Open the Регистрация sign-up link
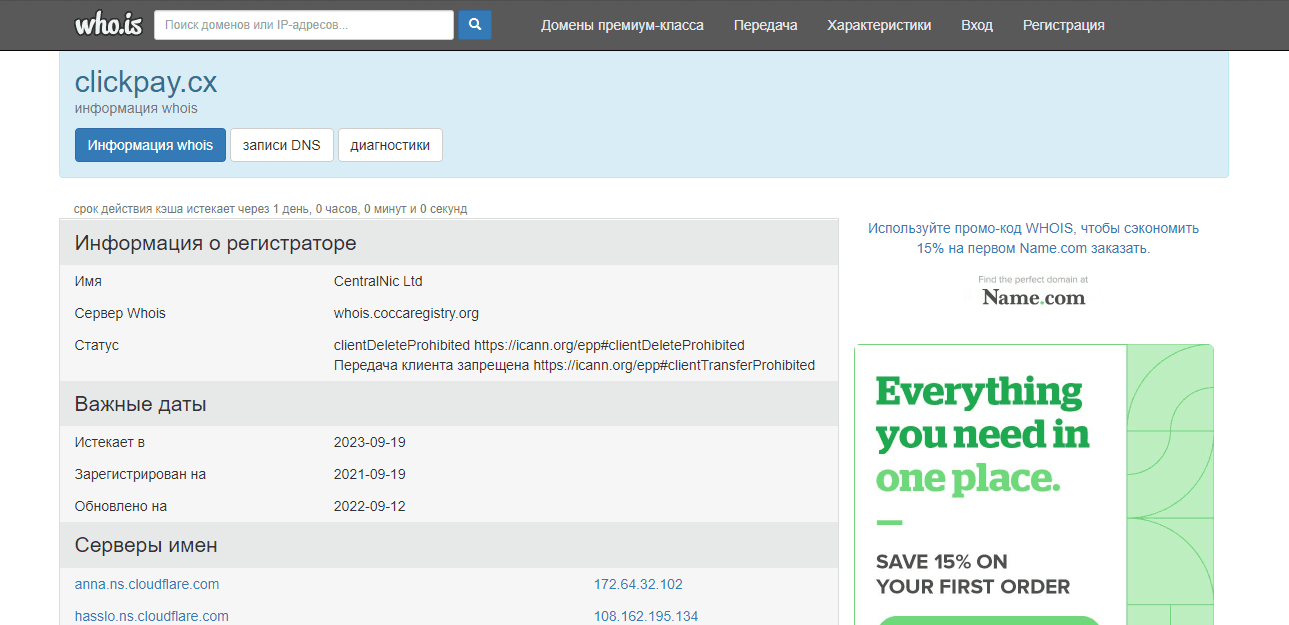The width and height of the screenshot is (1289, 625). 1063,25
